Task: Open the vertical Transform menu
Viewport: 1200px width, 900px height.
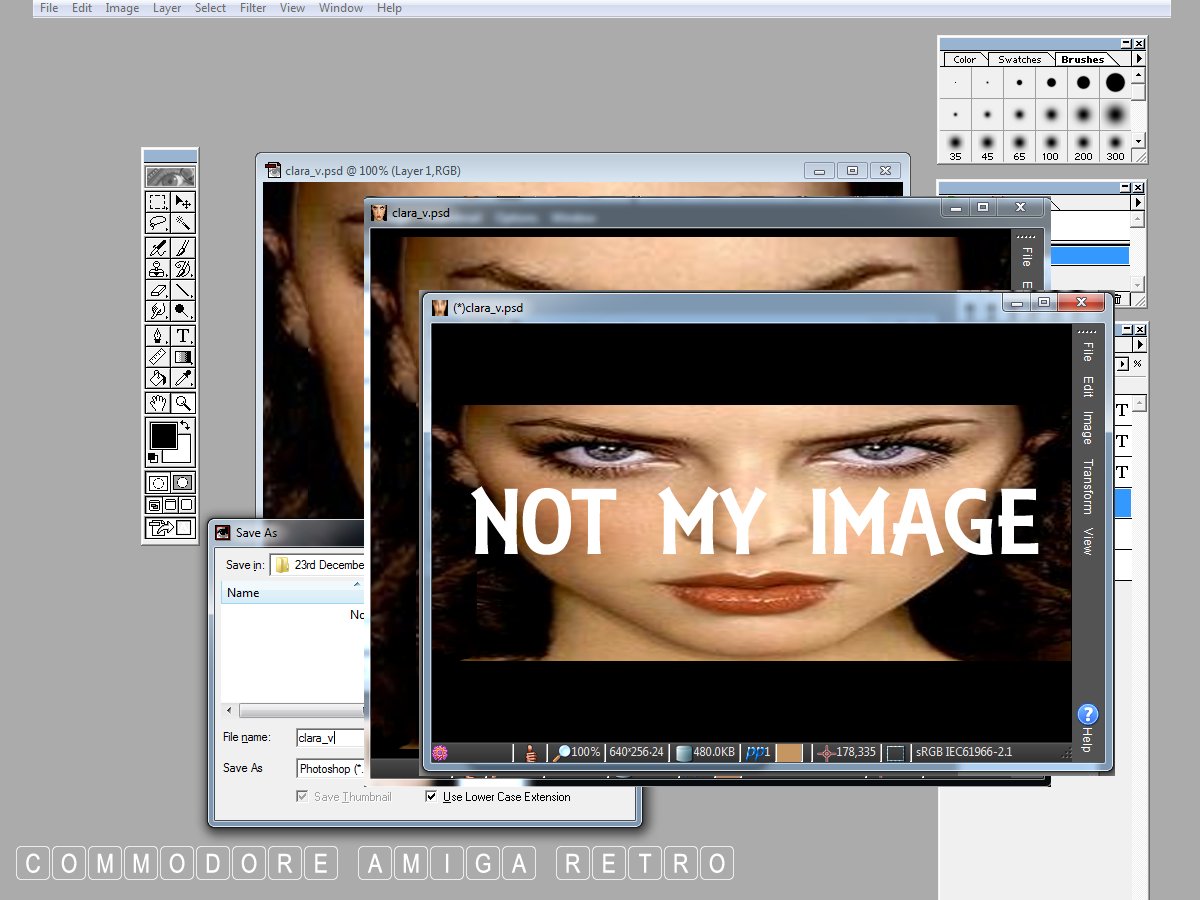Action: coord(1087,487)
